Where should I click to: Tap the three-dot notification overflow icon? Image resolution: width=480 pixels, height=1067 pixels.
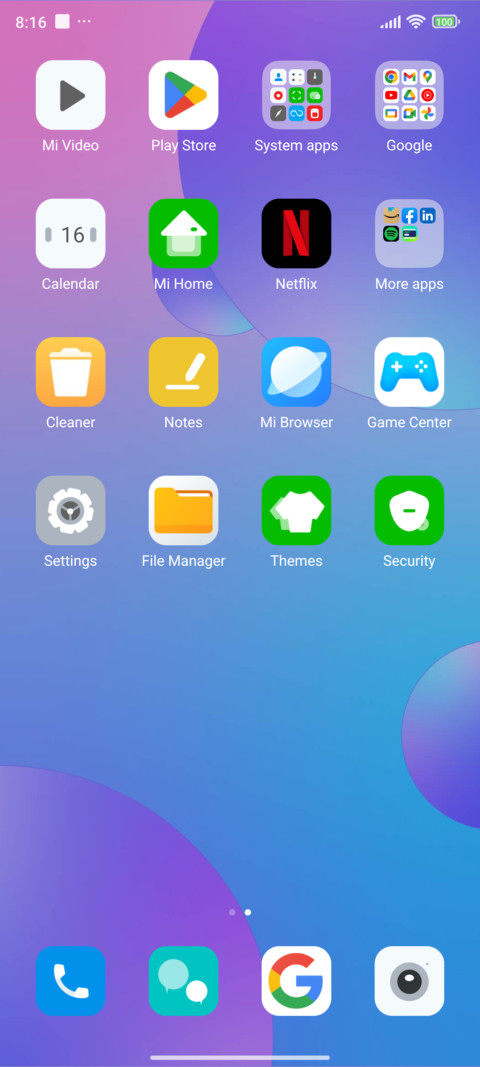click(x=84, y=22)
